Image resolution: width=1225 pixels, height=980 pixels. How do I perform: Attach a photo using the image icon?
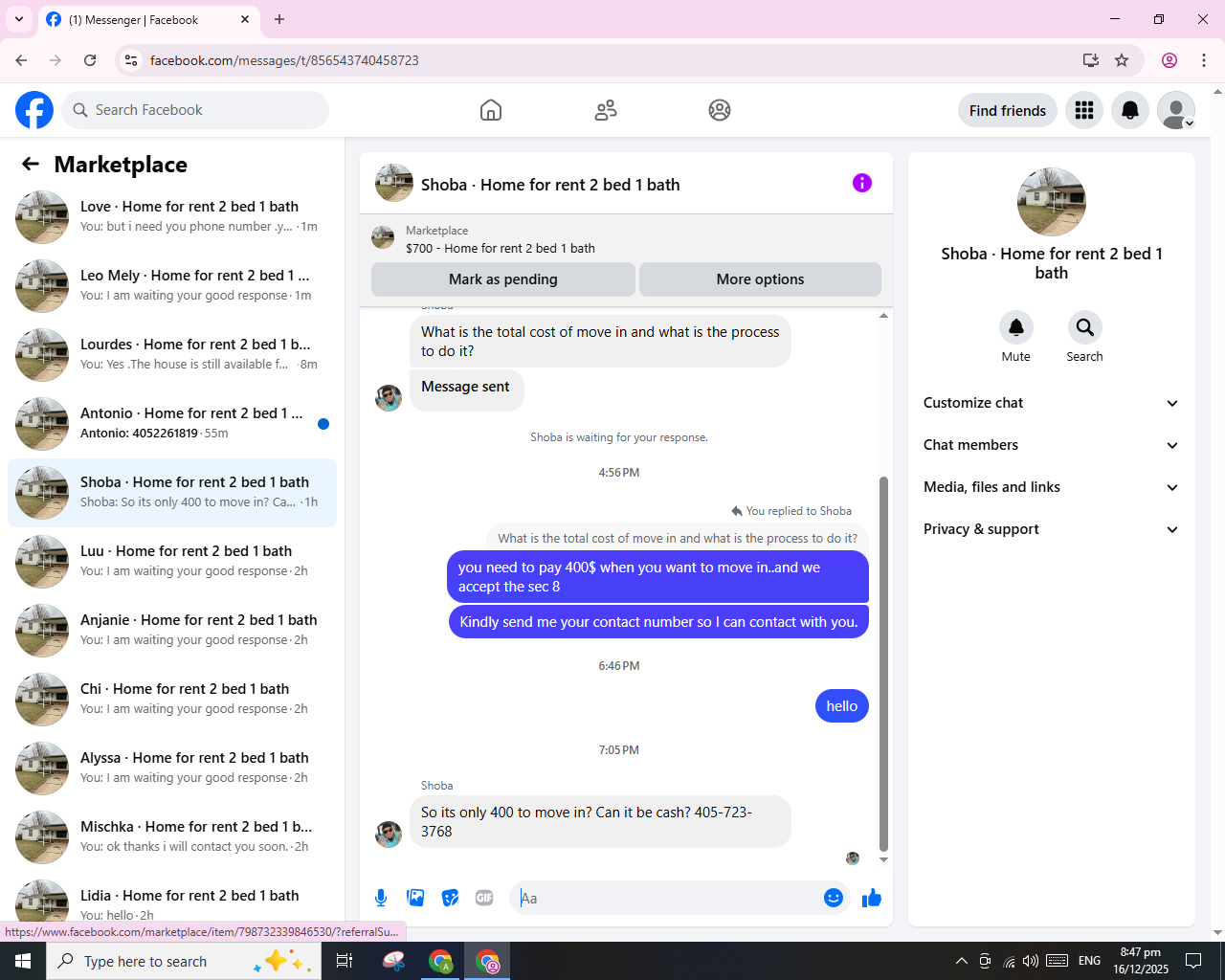click(x=415, y=898)
